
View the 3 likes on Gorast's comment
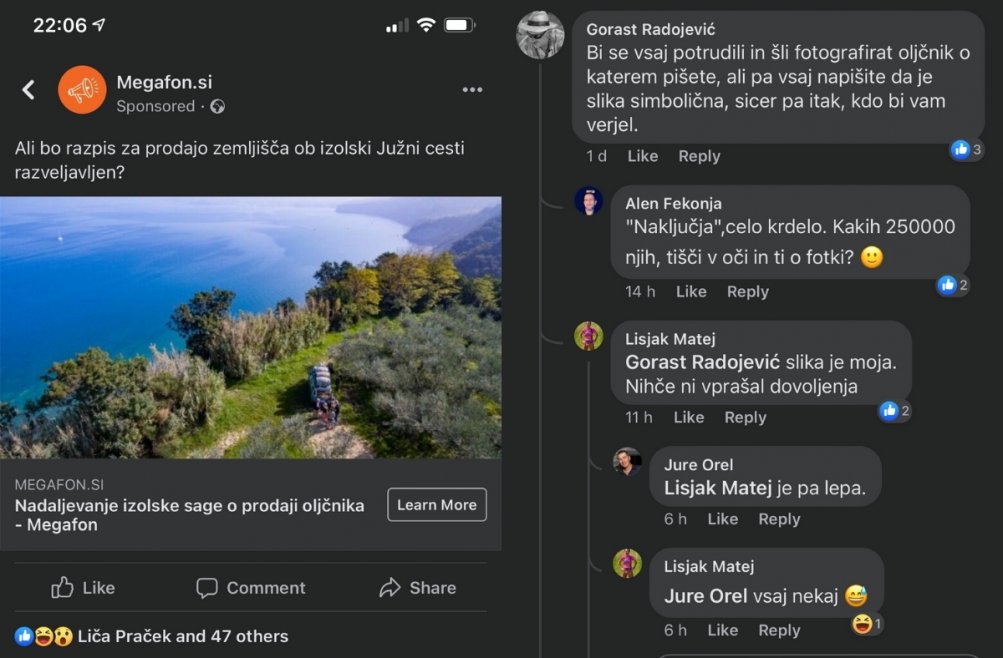(966, 150)
